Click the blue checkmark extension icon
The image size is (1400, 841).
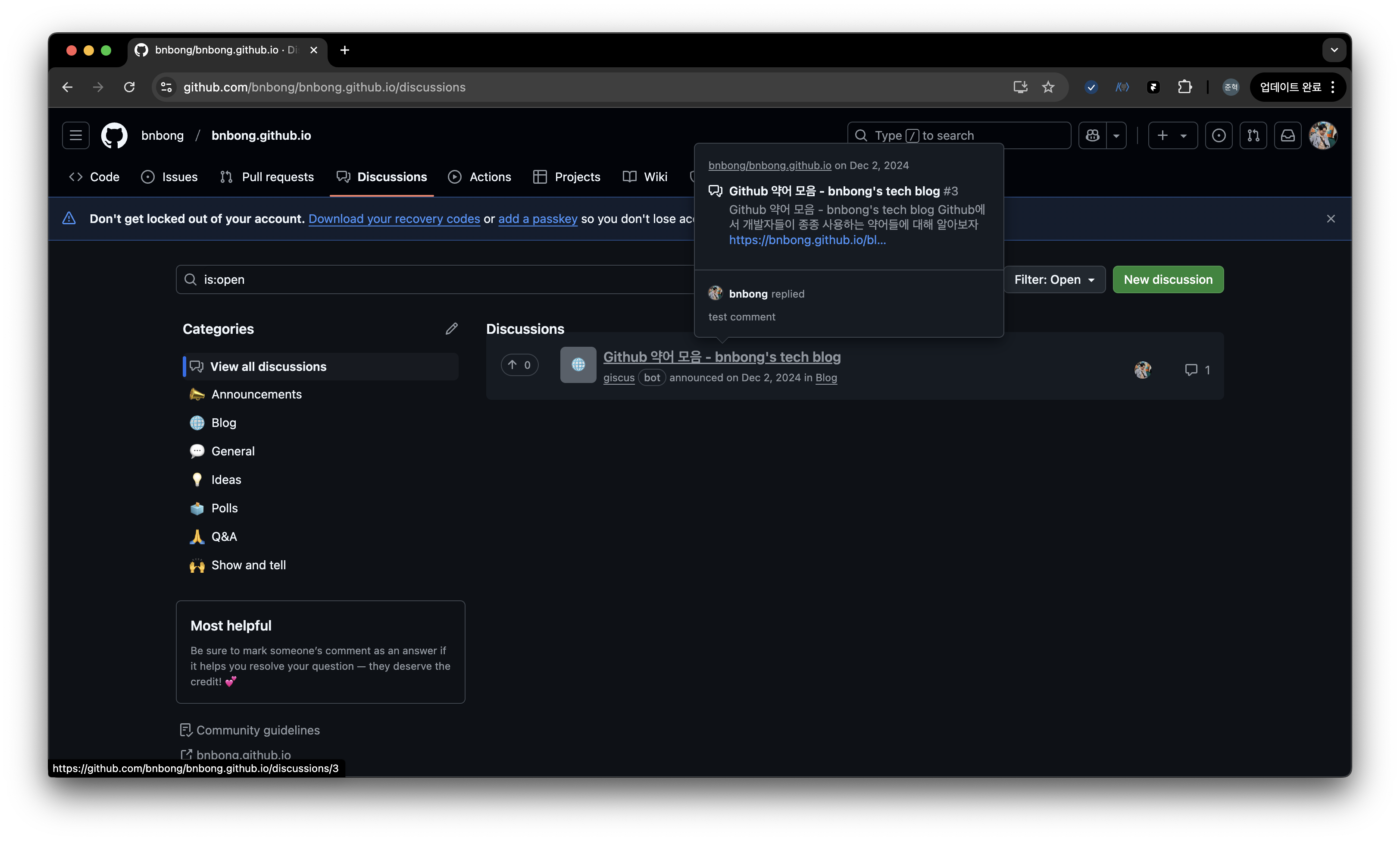[1091, 87]
